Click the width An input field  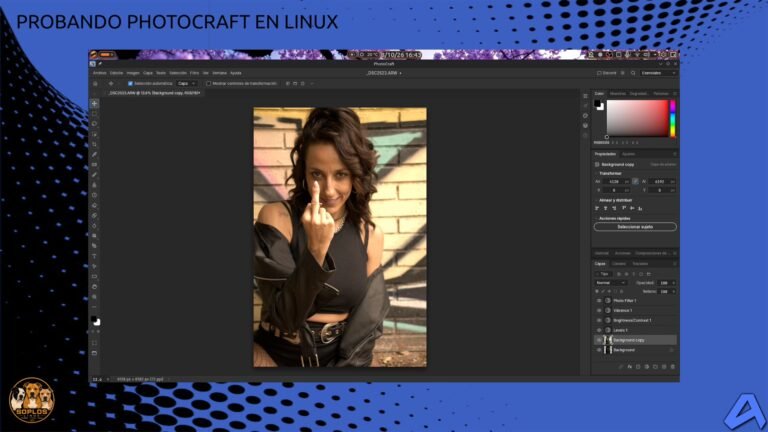click(616, 181)
